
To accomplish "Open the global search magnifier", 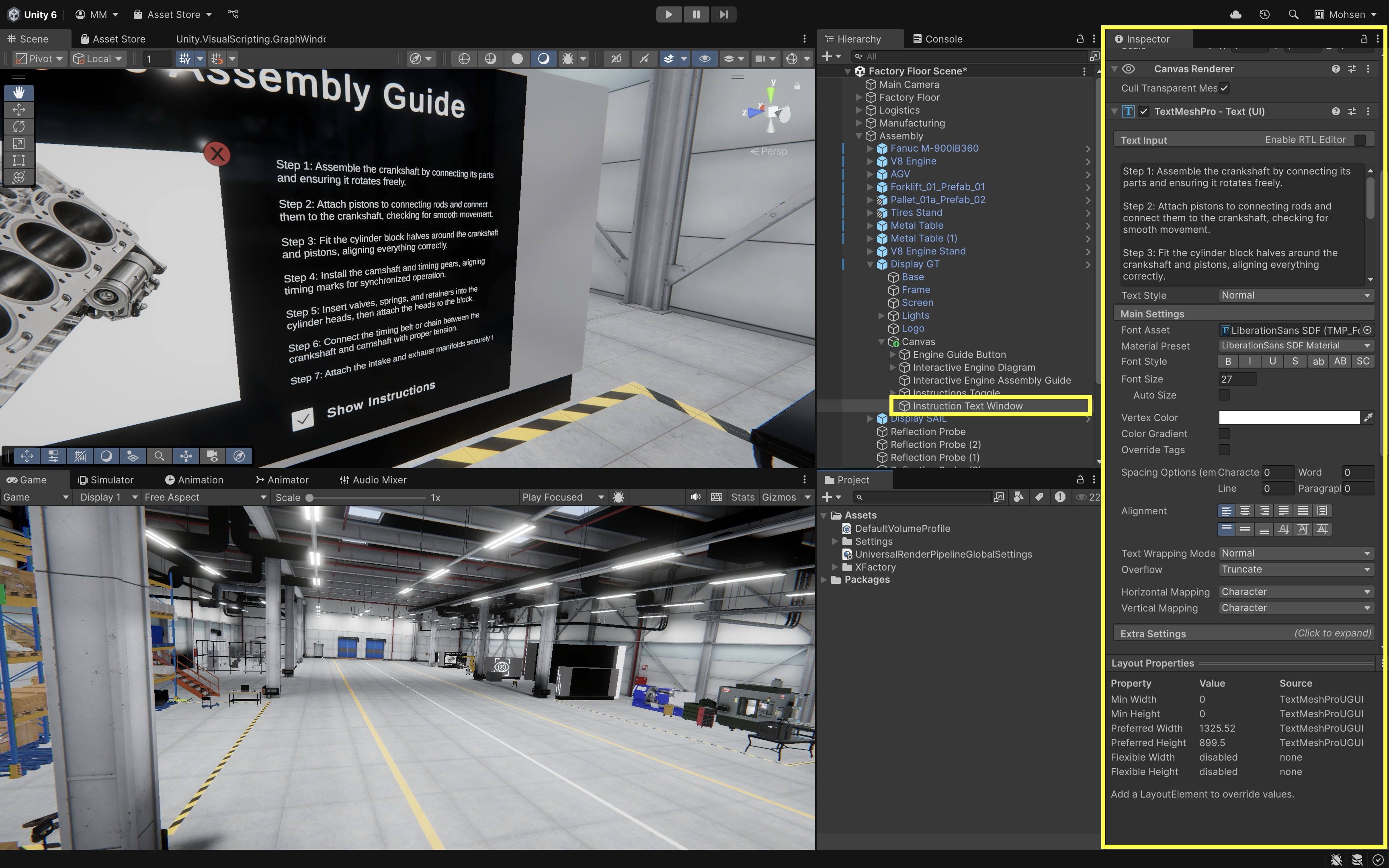I will pos(1293,14).
